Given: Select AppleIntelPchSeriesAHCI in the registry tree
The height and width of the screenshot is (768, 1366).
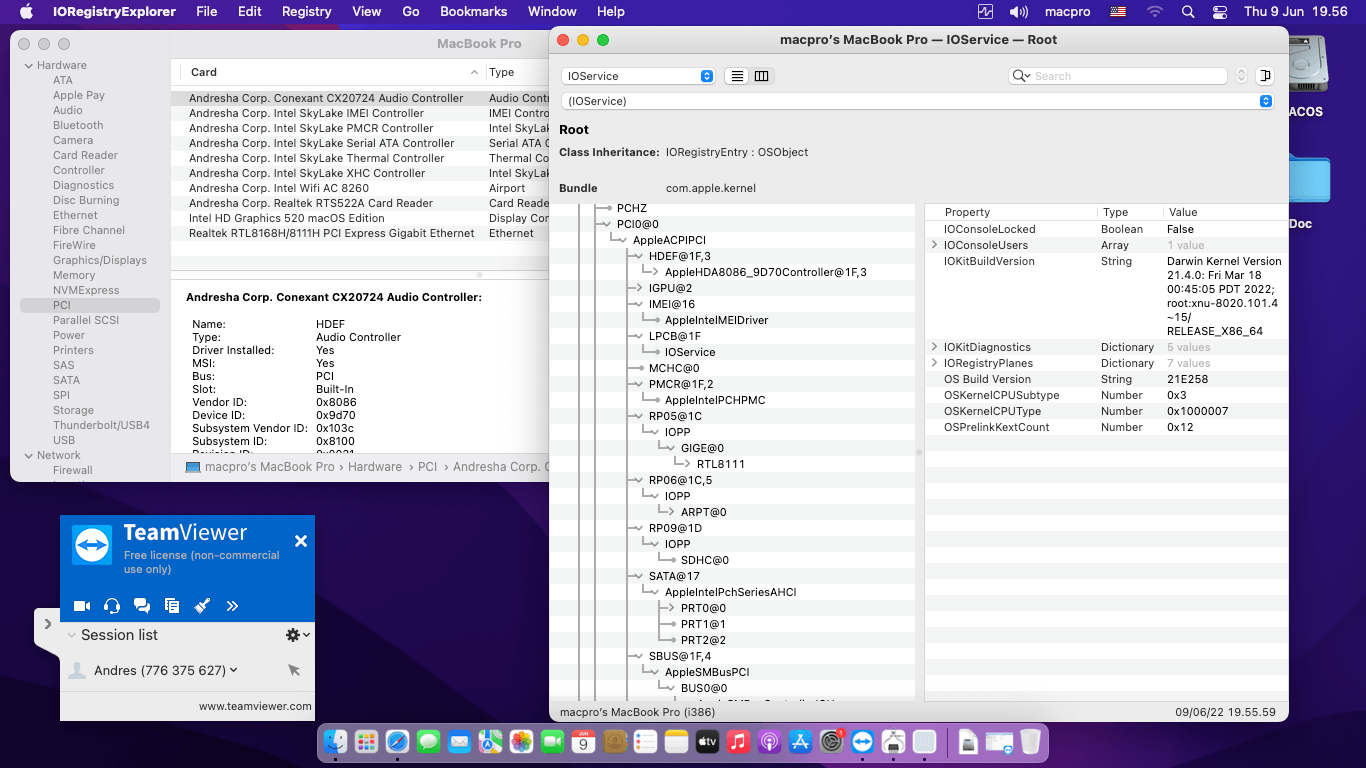Looking at the screenshot, I should 731,592.
